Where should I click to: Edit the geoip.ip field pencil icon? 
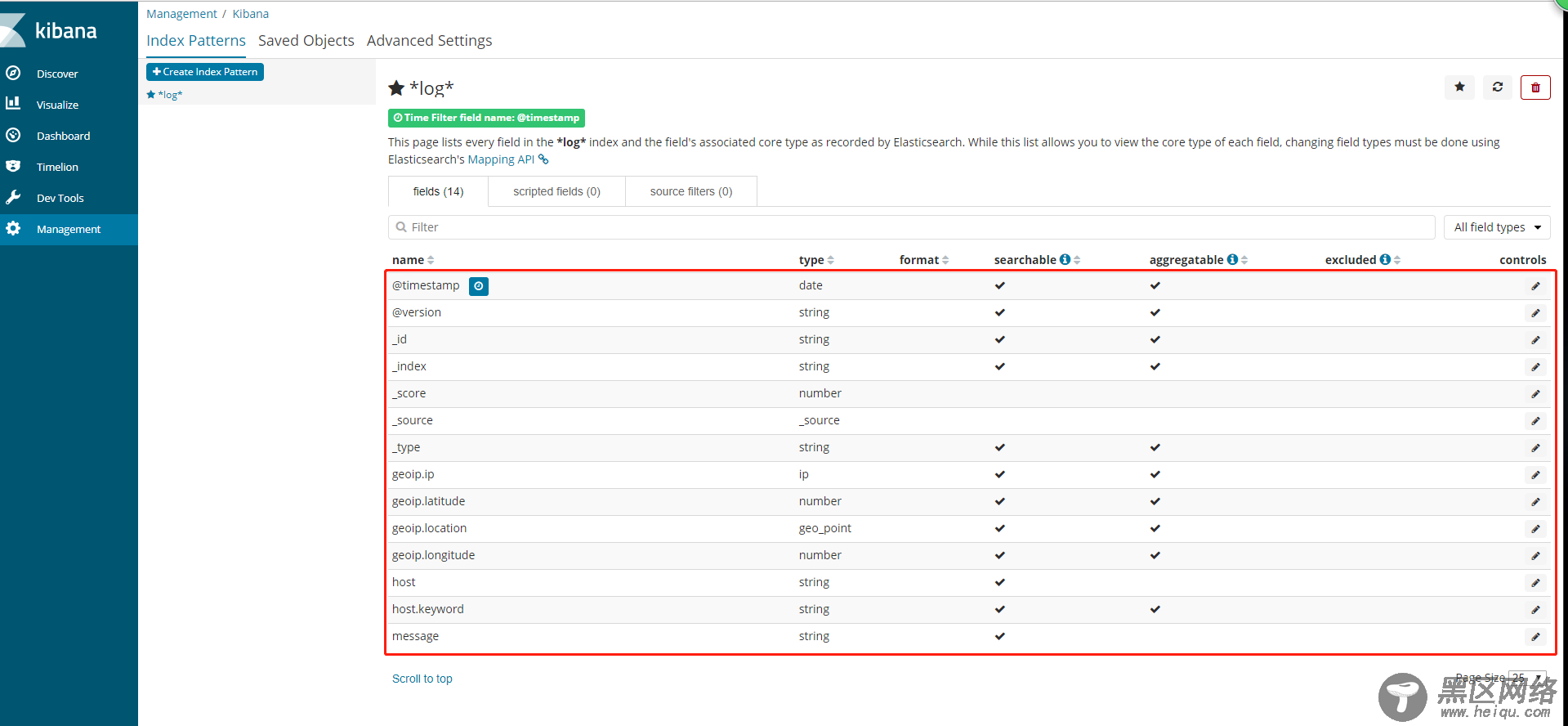coord(1535,475)
